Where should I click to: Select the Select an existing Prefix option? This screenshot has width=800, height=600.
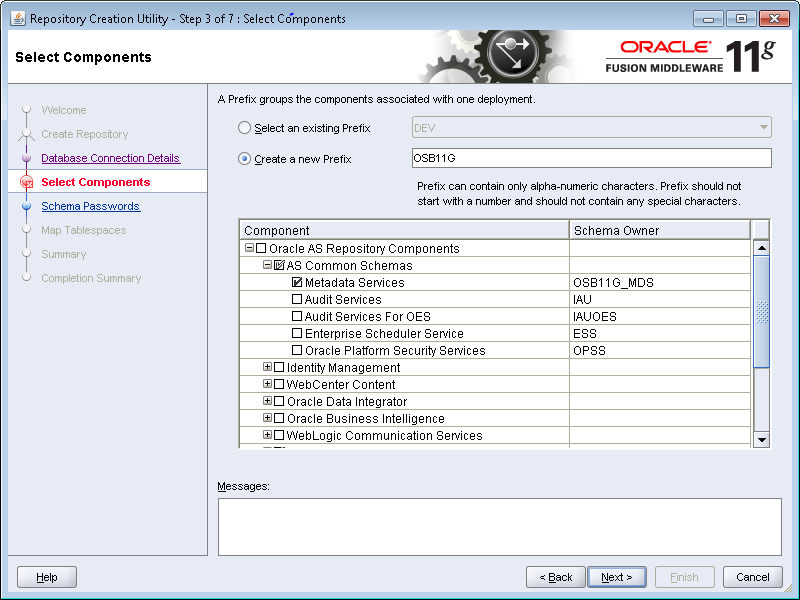pyautogui.click(x=242, y=128)
